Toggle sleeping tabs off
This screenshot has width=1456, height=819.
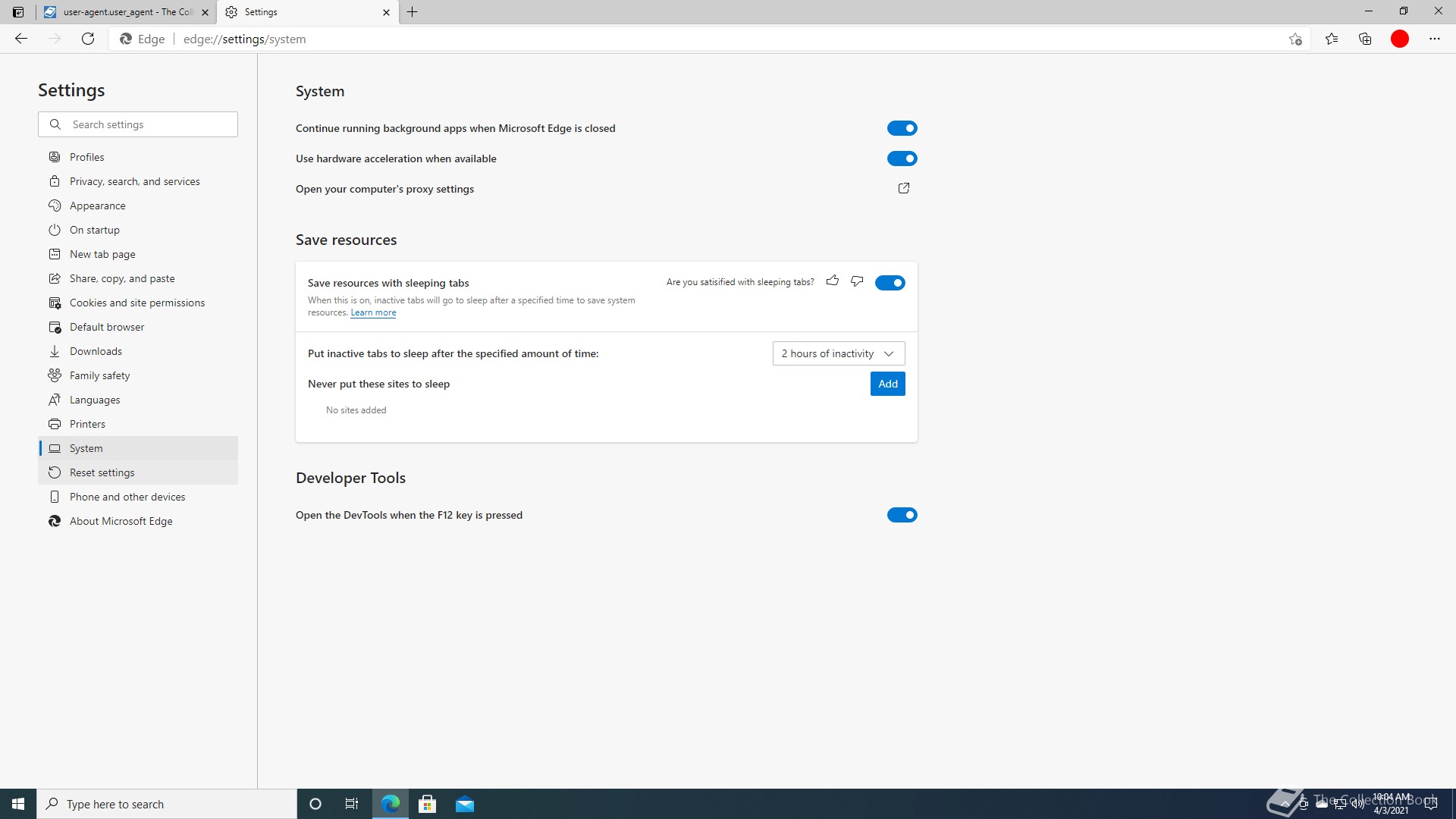pos(890,283)
